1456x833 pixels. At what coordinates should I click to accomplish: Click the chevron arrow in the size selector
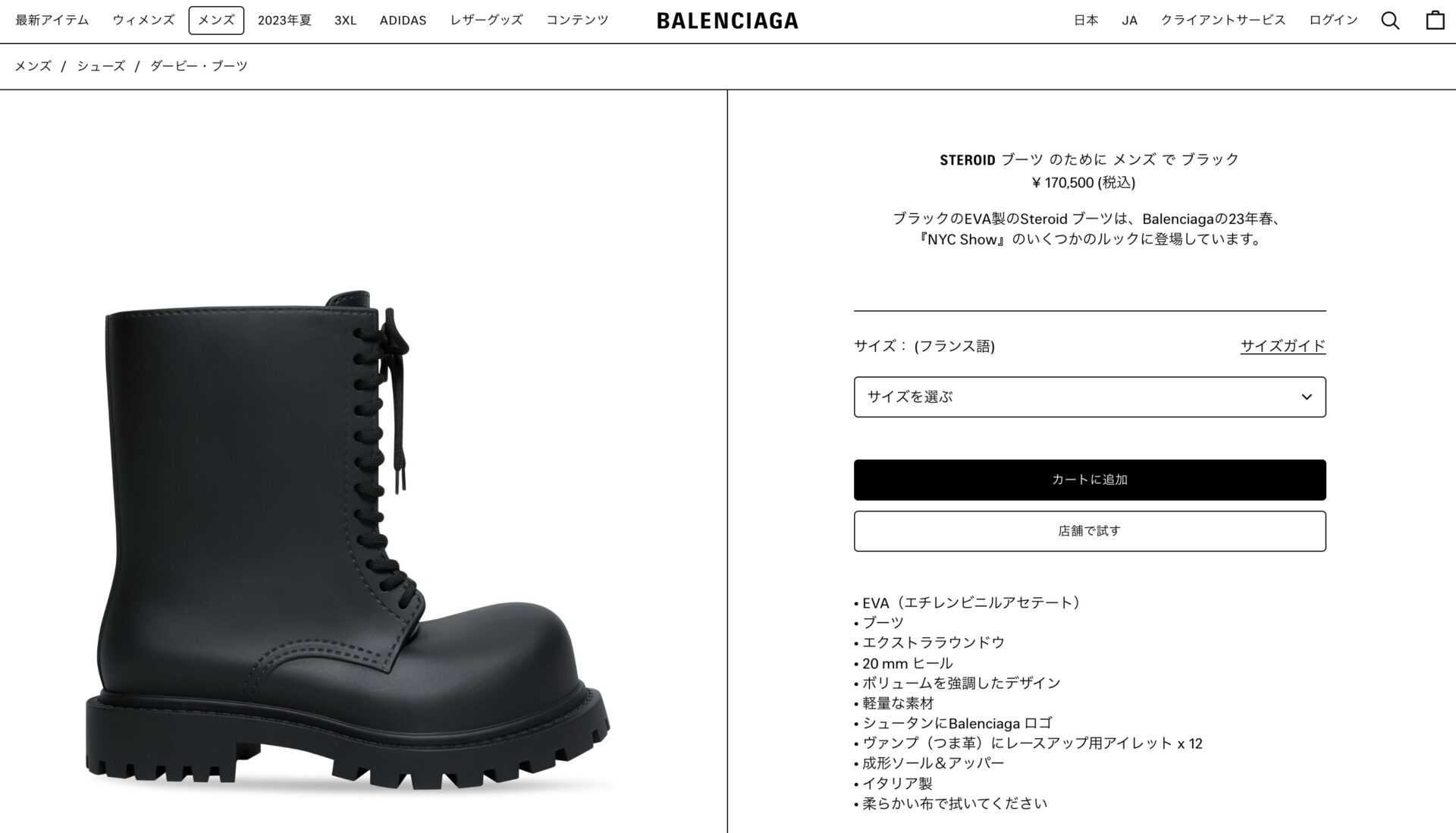1306,397
